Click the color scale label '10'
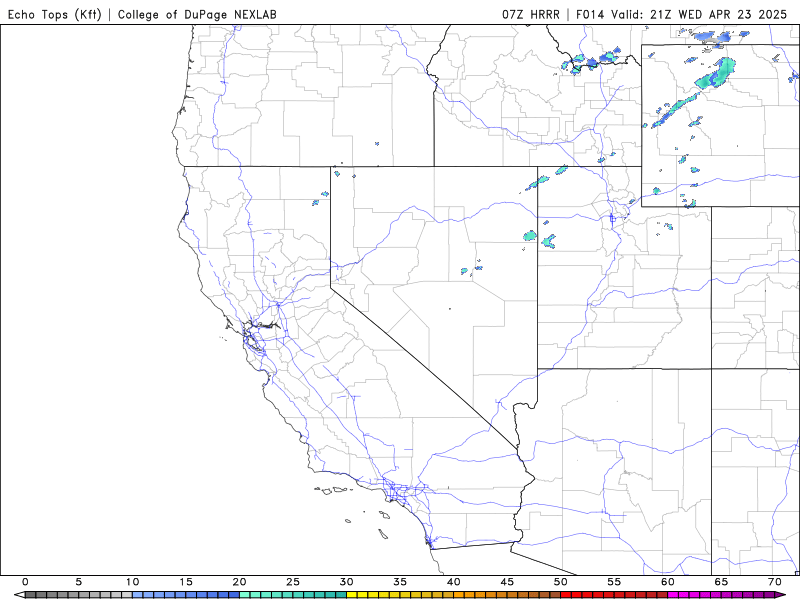Viewport: 800px width, 600px height. tap(132, 582)
